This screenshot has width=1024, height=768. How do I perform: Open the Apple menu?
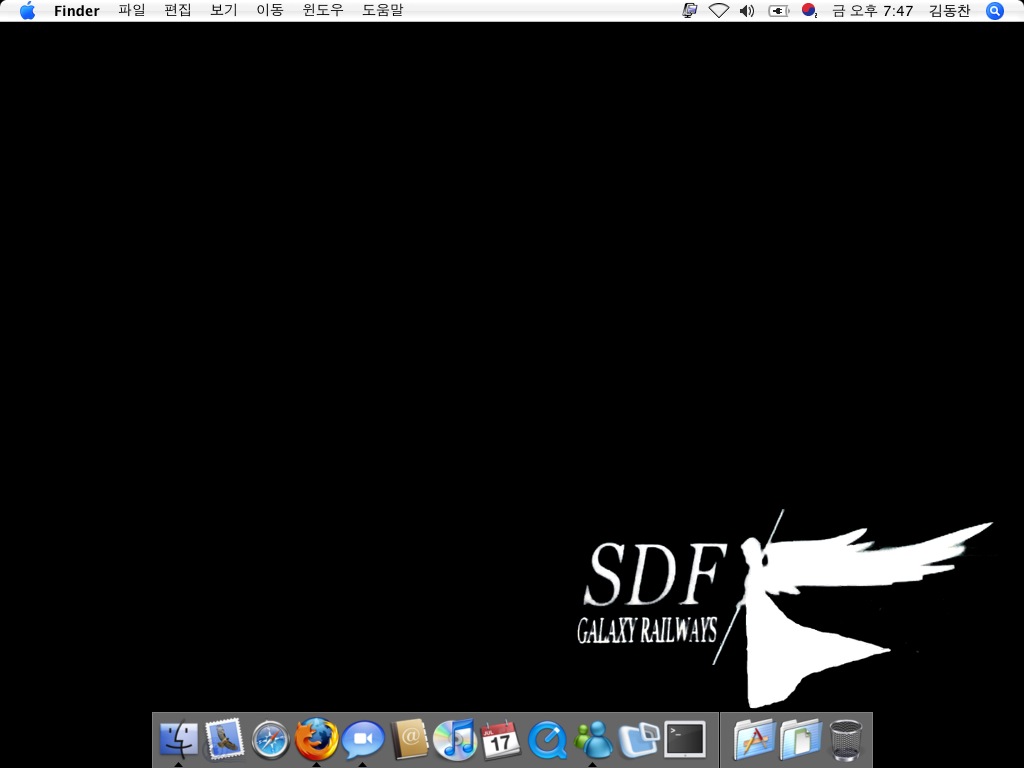click(x=27, y=11)
